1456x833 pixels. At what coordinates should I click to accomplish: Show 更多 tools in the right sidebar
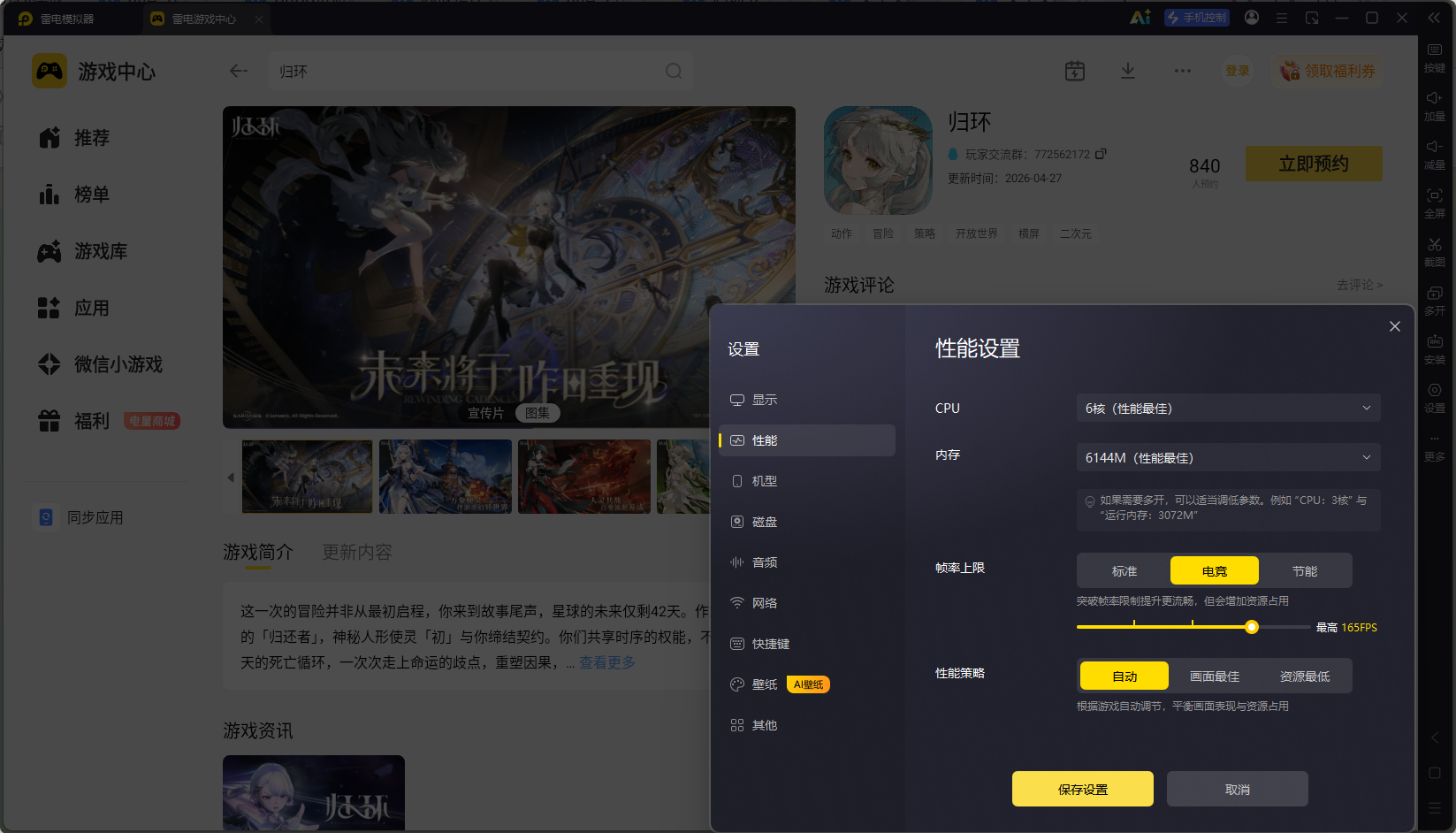tap(1434, 447)
